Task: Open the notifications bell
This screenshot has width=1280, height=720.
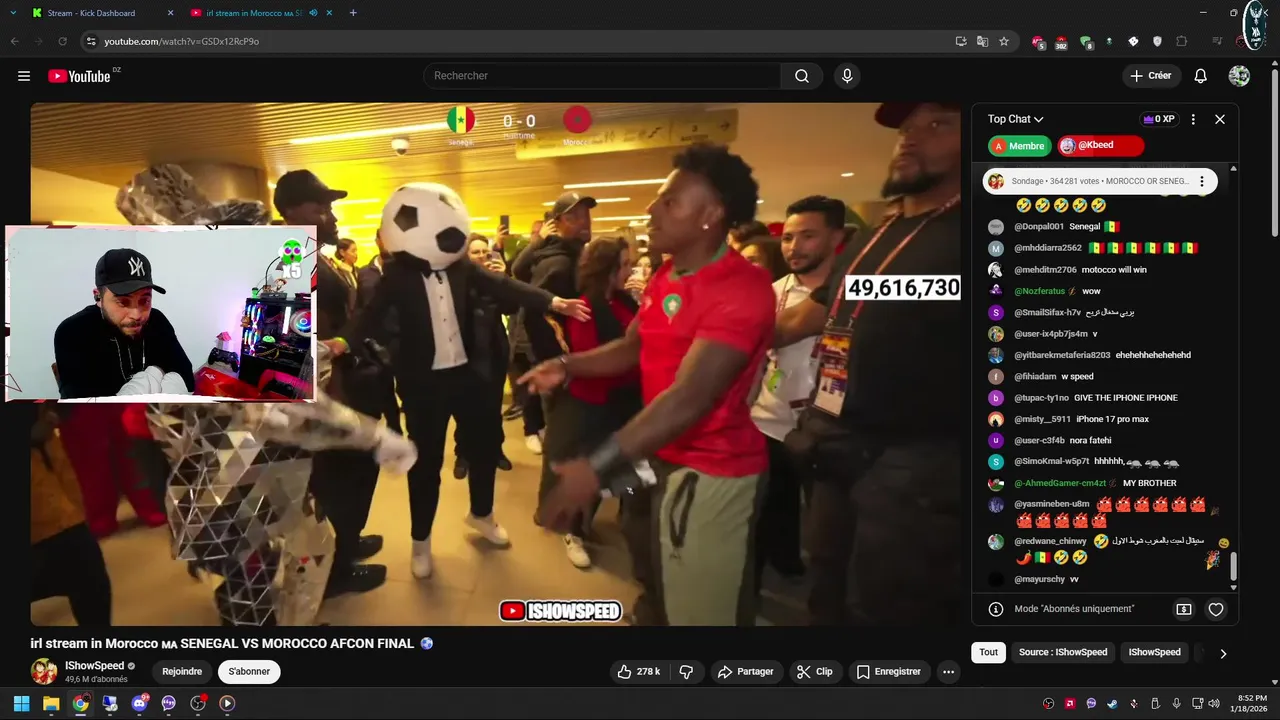Action: click(x=1201, y=76)
